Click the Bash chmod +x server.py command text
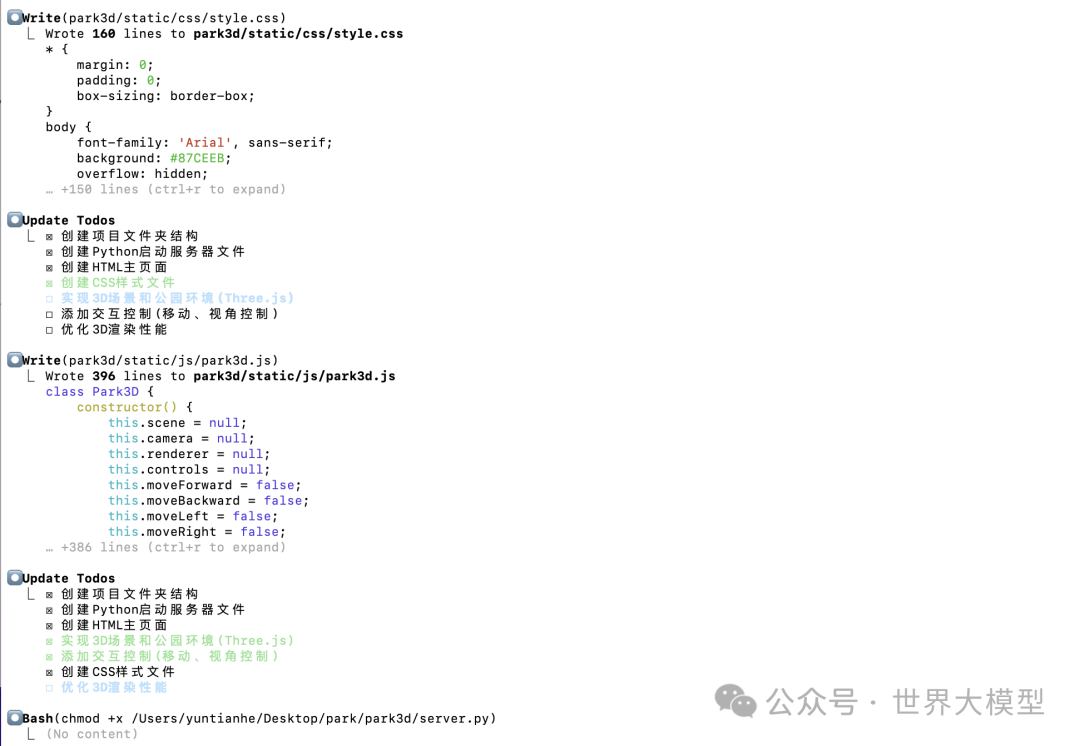This screenshot has width=1080, height=746. pyautogui.click(x=259, y=718)
